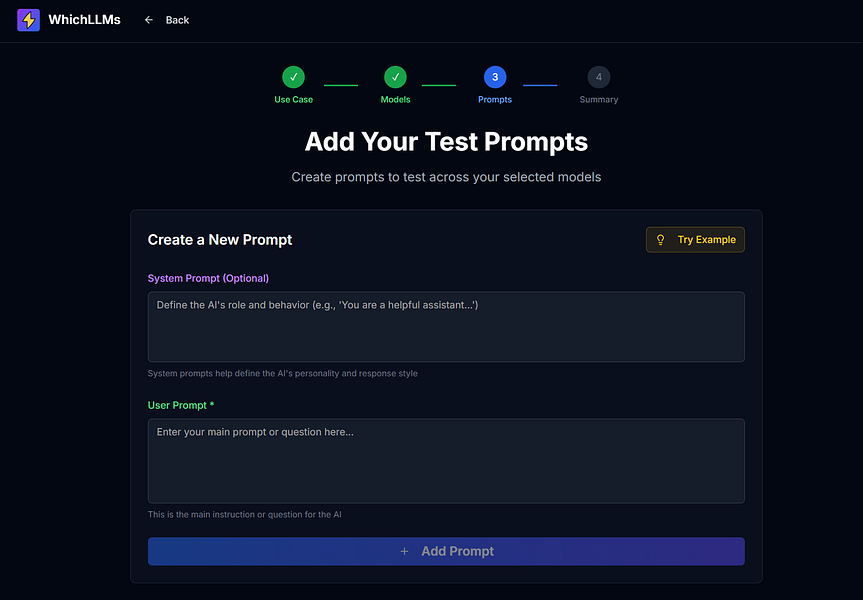Click inside the User Prompt text area
Viewport: 863px width, 600px height.
pos(446,458)
